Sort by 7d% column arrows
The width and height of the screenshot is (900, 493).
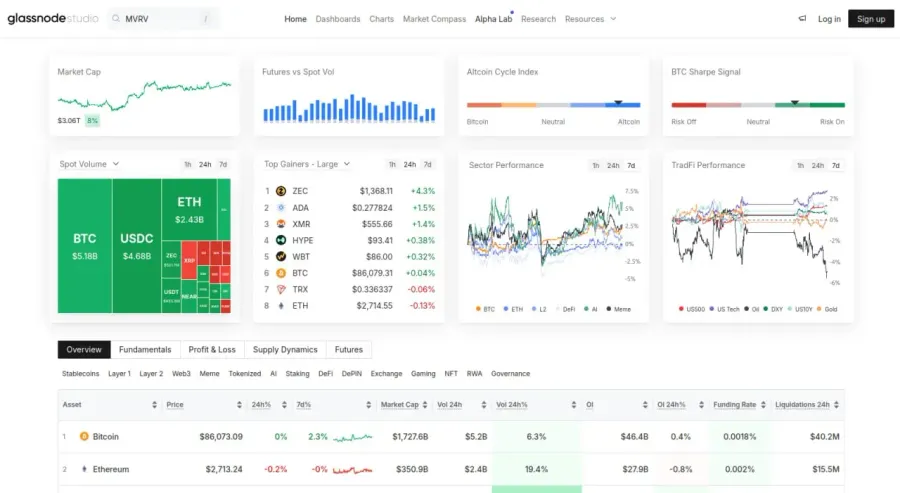pos(368,405)
